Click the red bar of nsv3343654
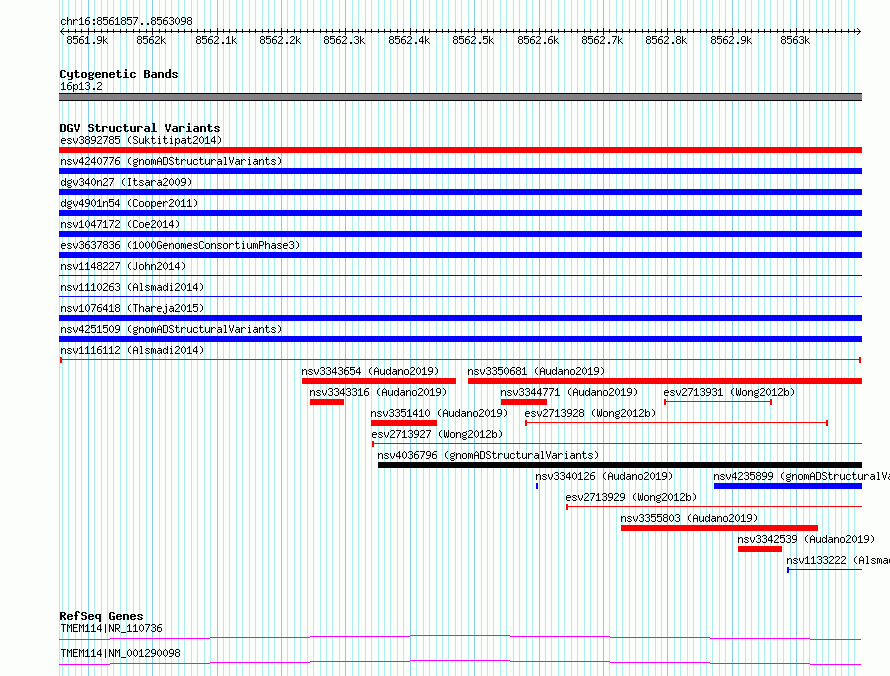The image size is (890, 676). click(x=379, y=381)
